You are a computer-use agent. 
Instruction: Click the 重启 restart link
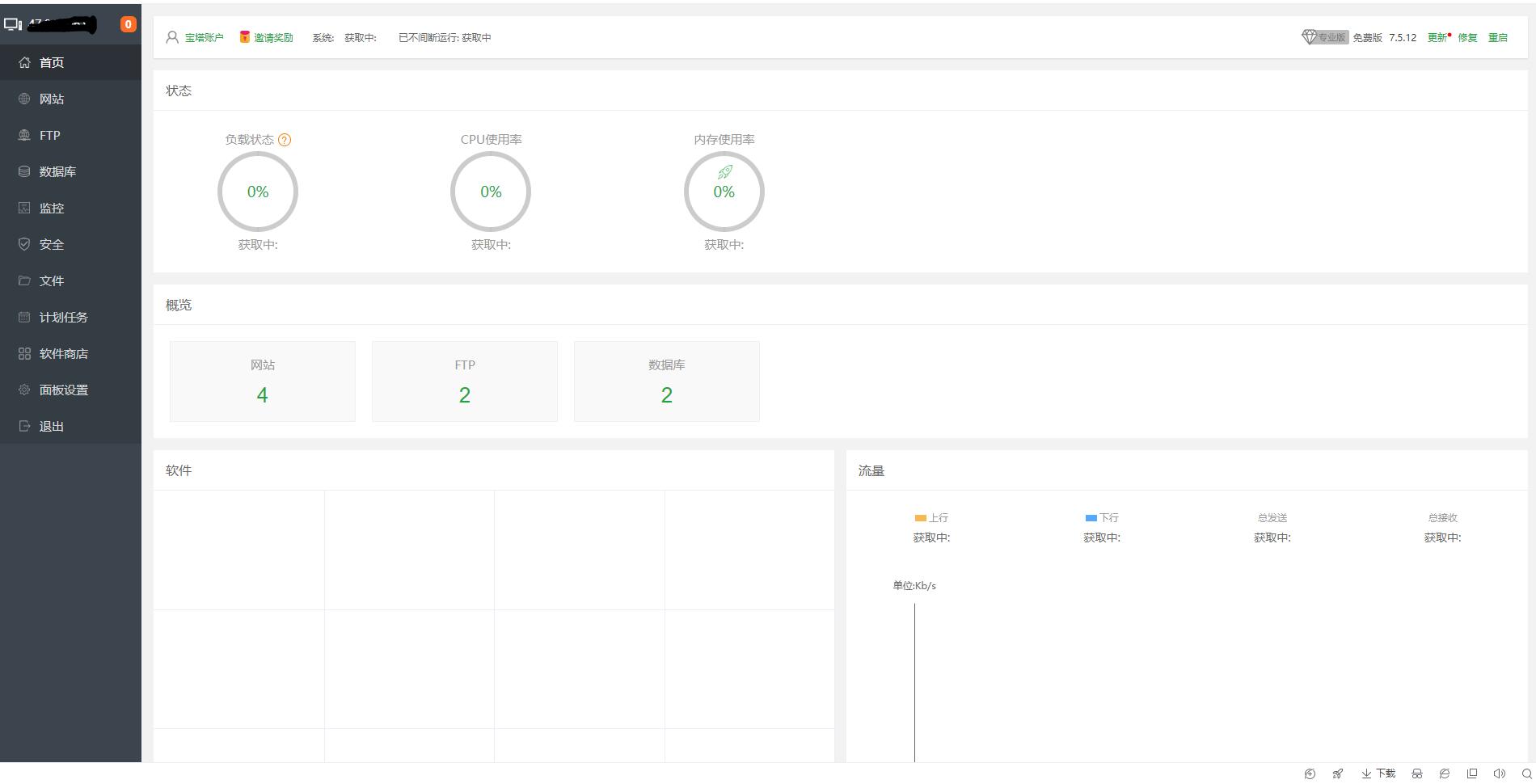tap(1498, 37)
